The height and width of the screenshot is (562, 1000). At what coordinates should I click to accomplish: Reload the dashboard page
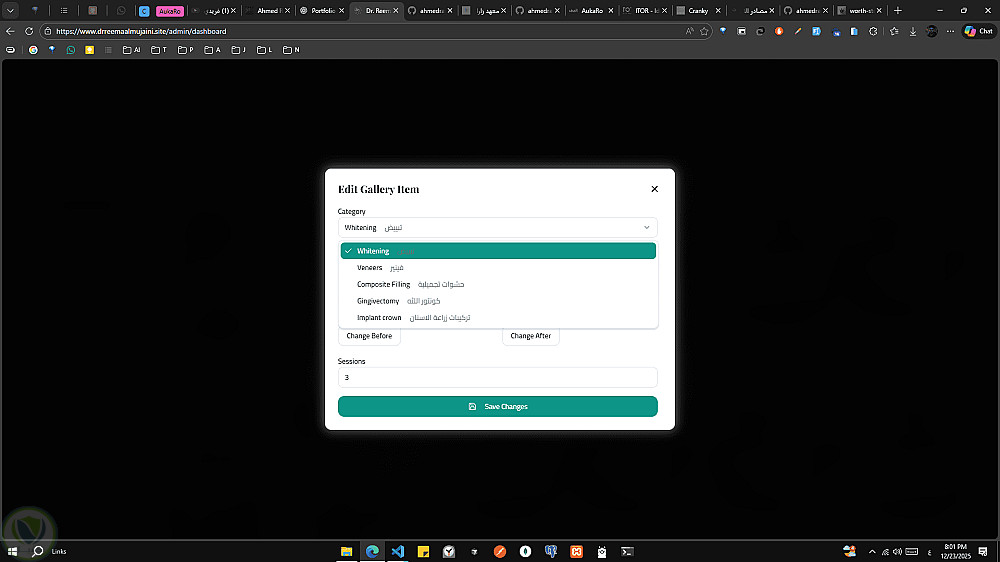click(x=29, y=31)
